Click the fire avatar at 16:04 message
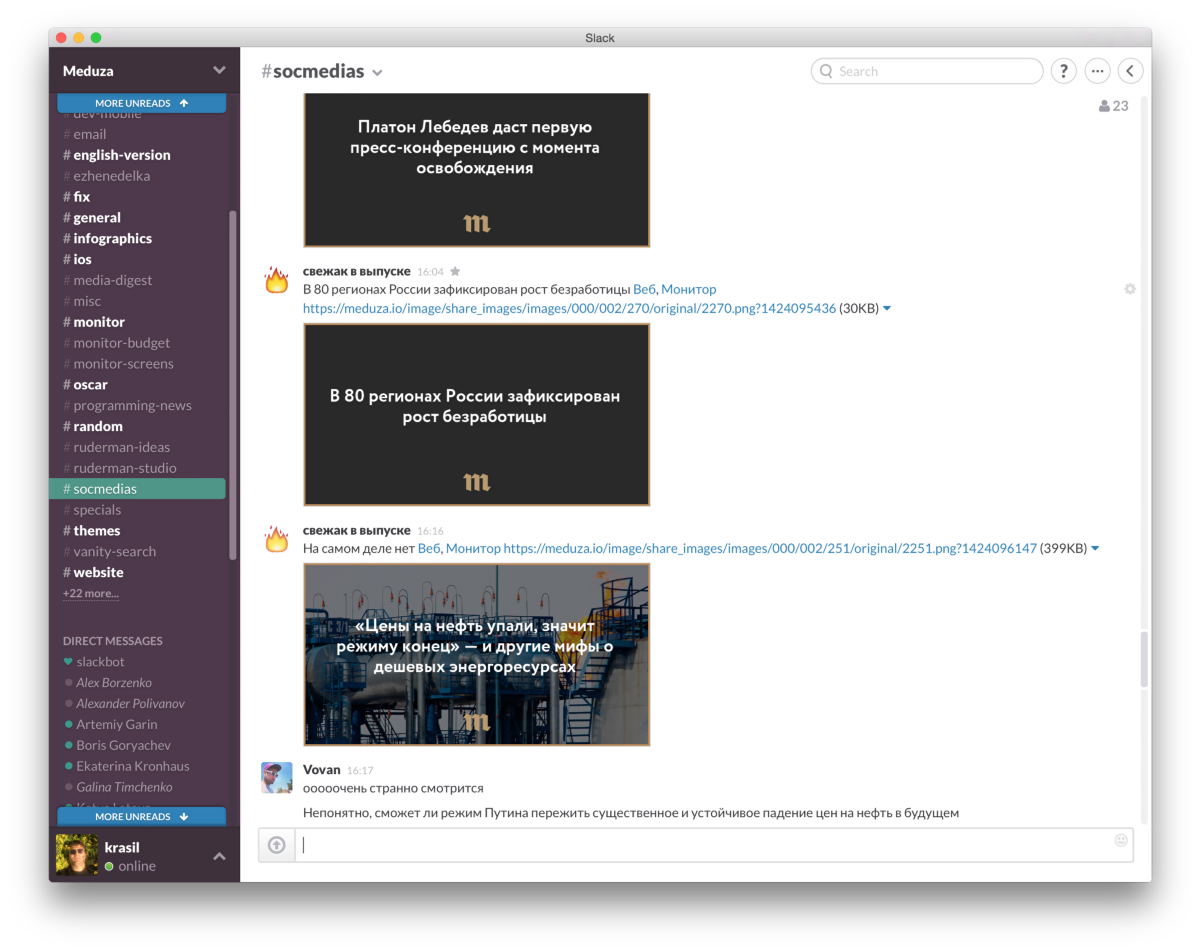 point(277,281)
